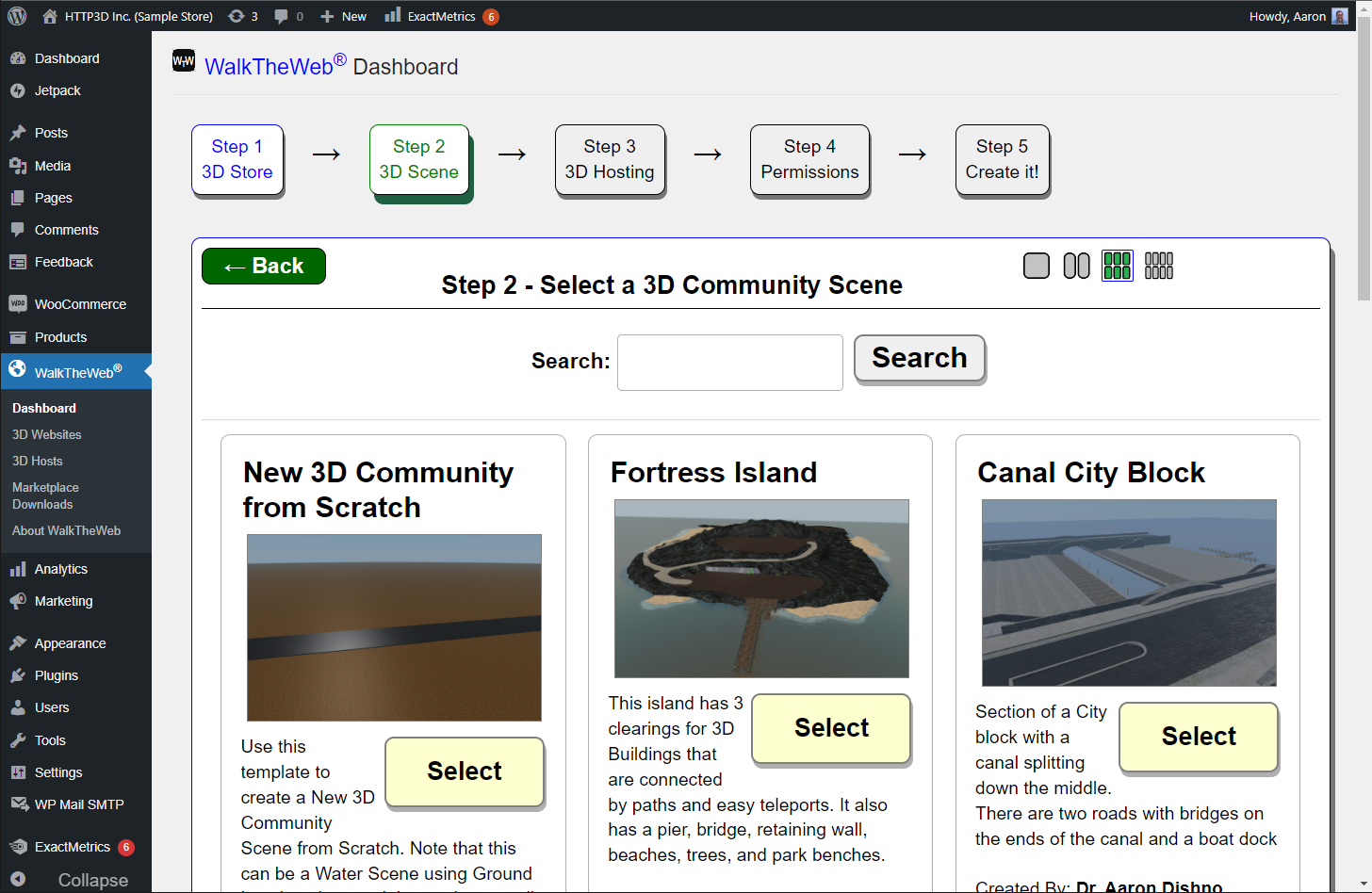Click the Fortress Island preview thumbnail
Screen dimensions: 1372x893
pos(761,589)
